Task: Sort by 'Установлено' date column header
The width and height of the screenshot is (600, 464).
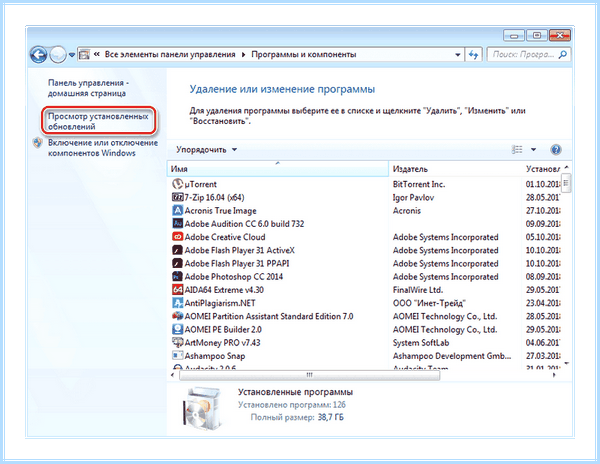Action: click(541, 169)
